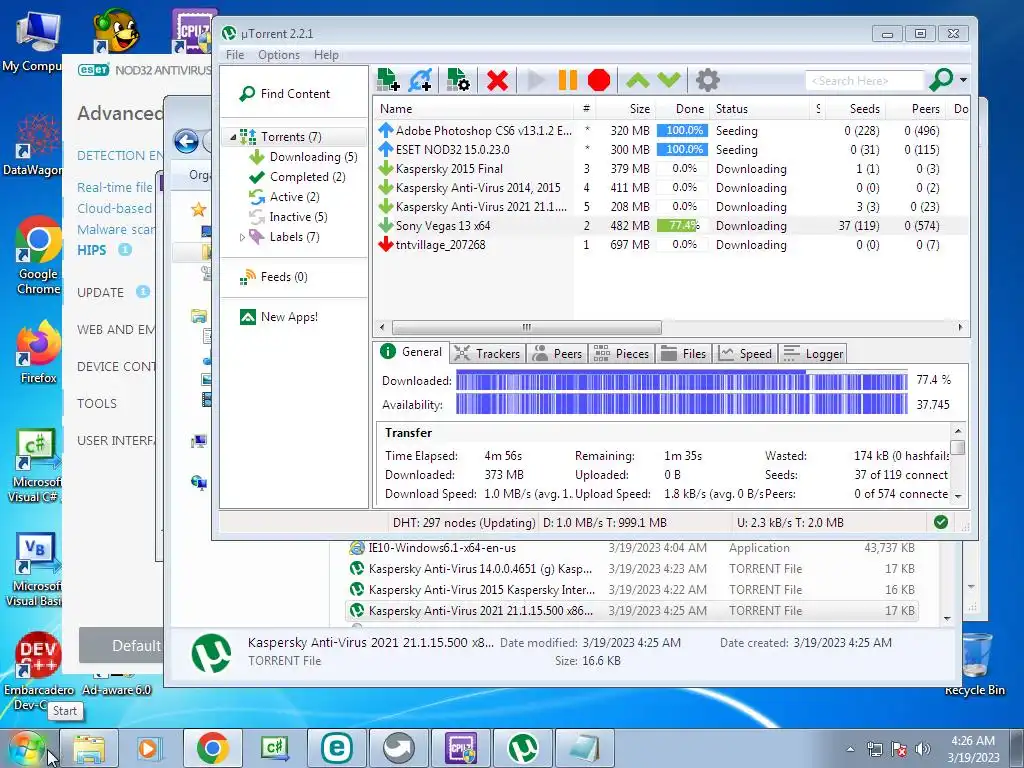The image size is (1024, 768).
Task: Click the Start torrent play icon
Action: 536,80
